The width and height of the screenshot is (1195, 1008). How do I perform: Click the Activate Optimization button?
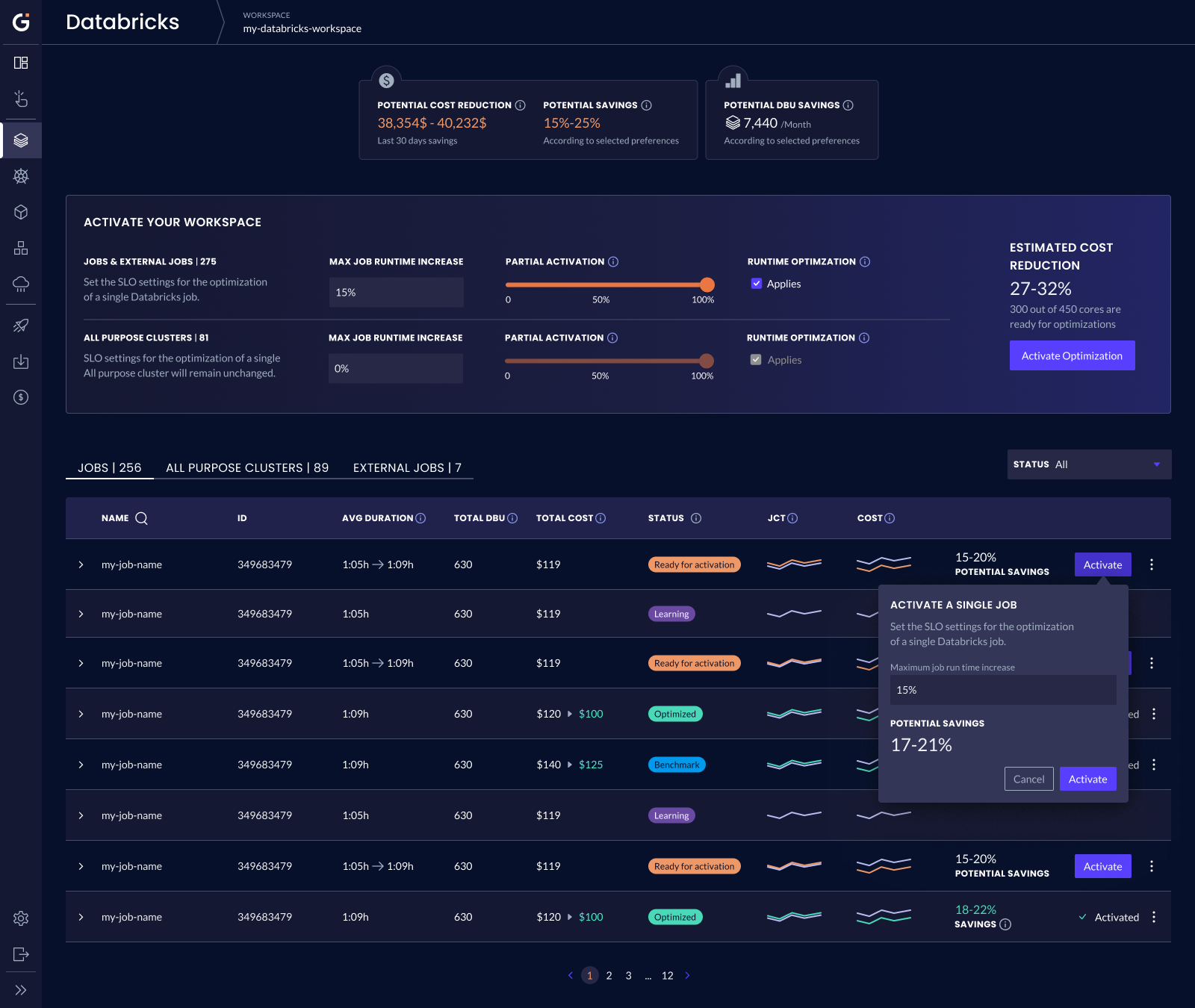click(1072, 355)
